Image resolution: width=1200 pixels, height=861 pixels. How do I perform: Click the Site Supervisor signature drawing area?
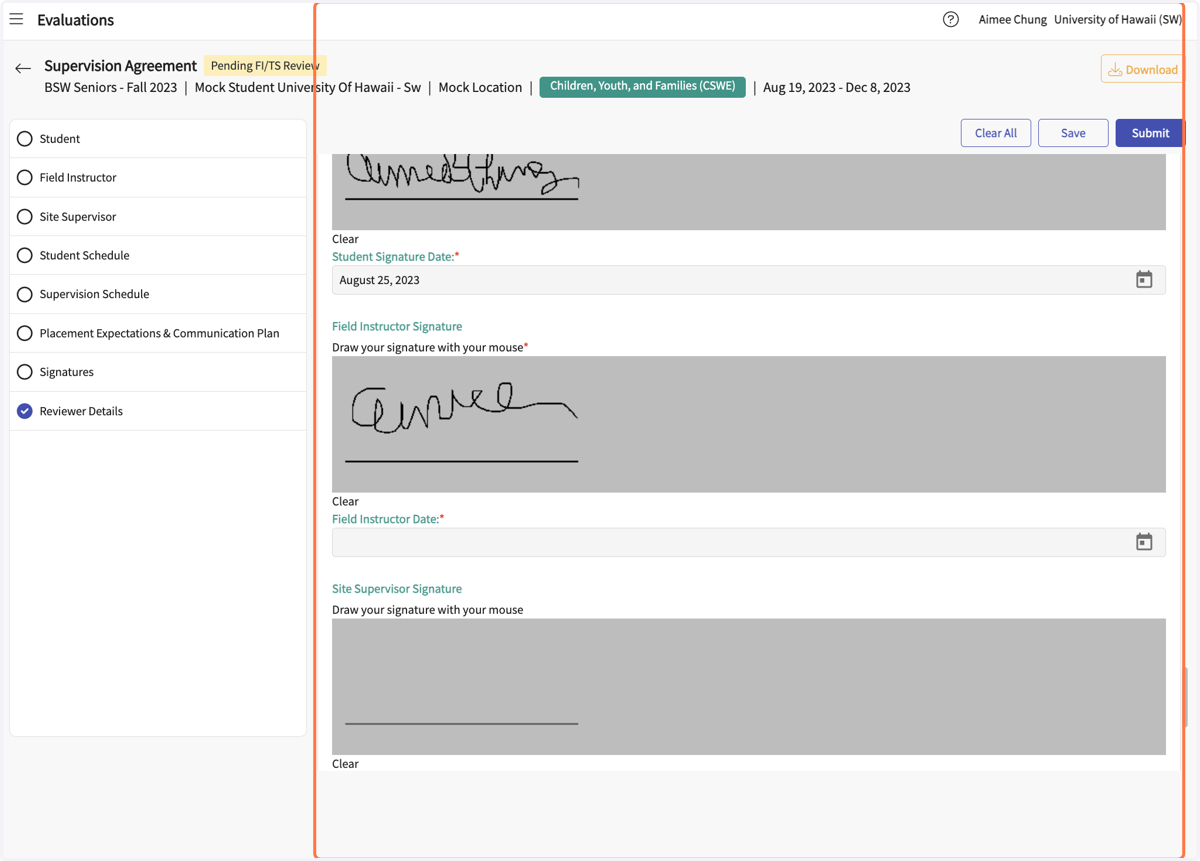click(749, 686)
